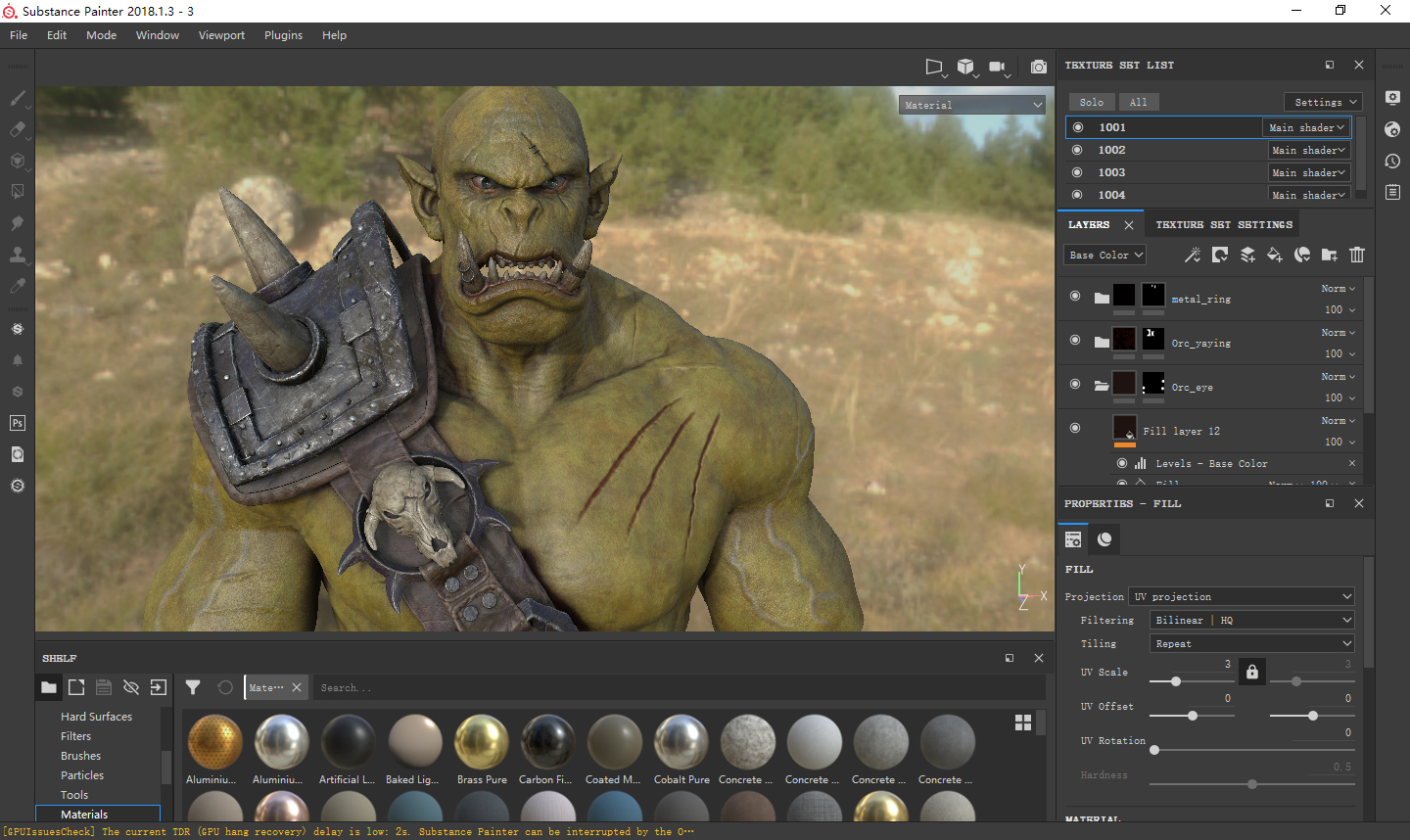Open the Display settings icon on right dock
Screen dimensions: 1410x840
coord(1393,98)
